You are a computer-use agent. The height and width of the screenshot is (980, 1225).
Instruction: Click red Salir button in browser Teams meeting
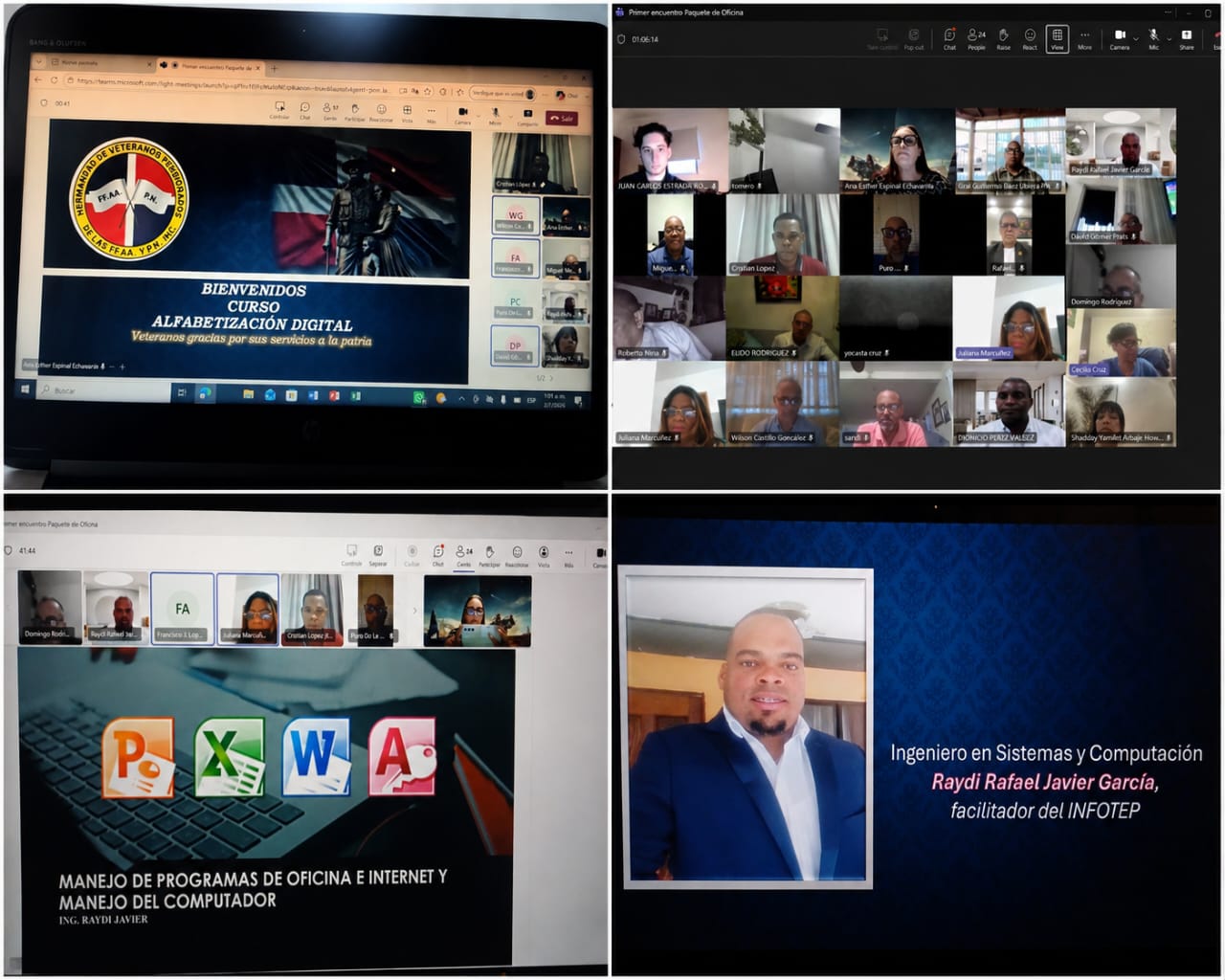pyautogui.click(x=562, y=118)
